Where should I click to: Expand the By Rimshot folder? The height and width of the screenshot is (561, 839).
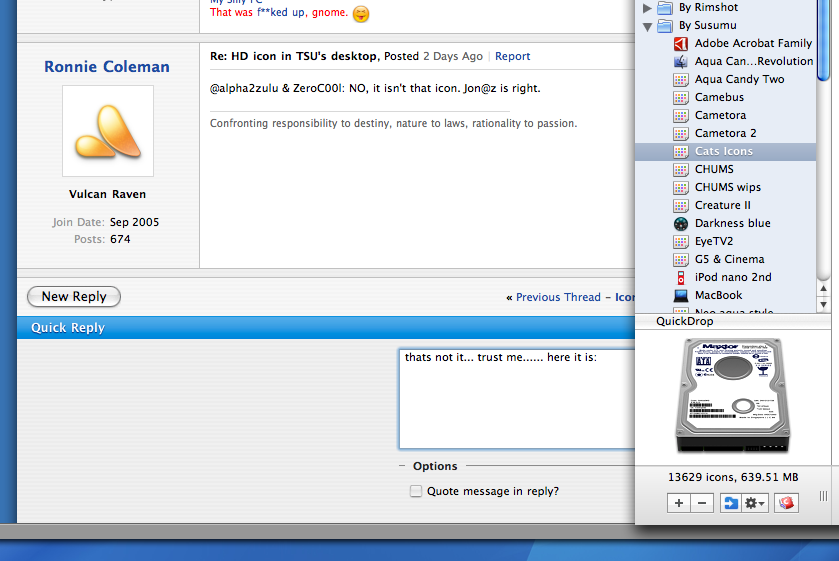coord(647,7)
